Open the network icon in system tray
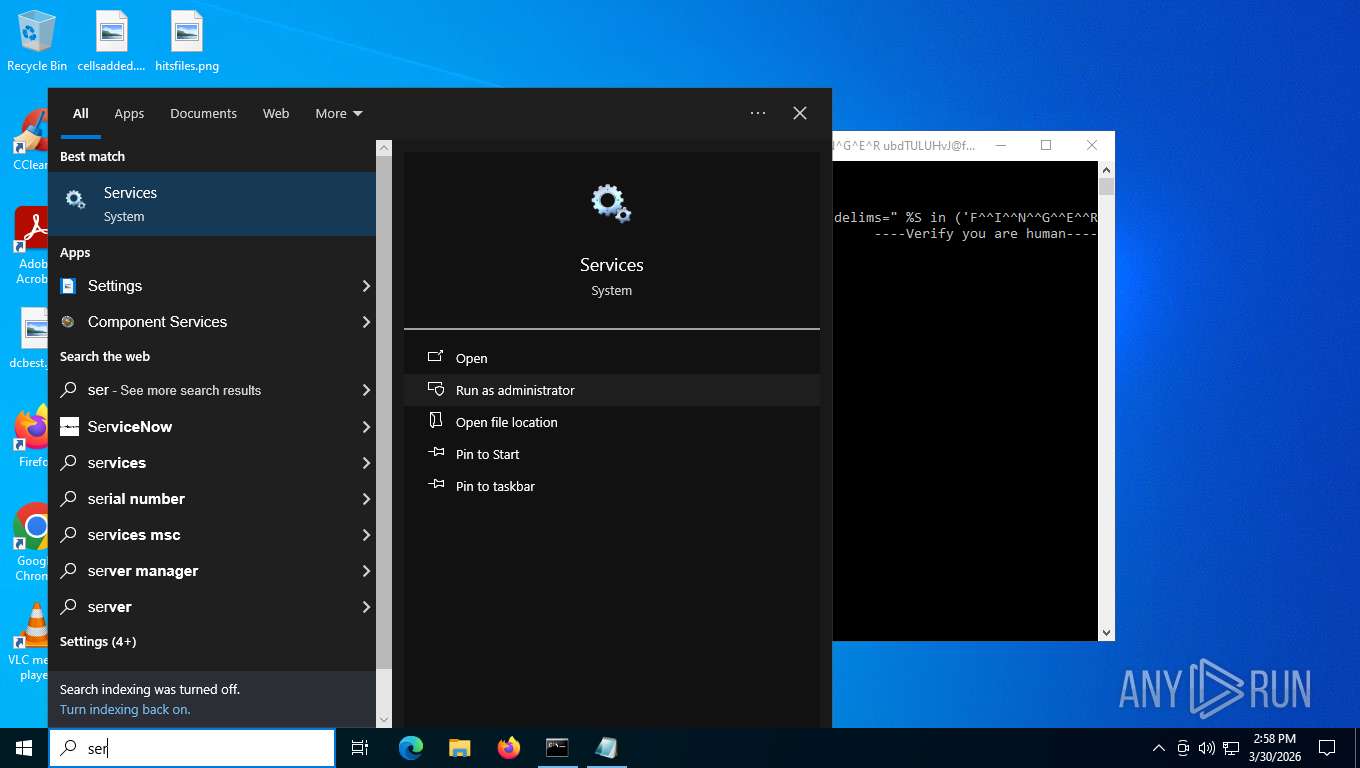 [x=1230, y=748]
